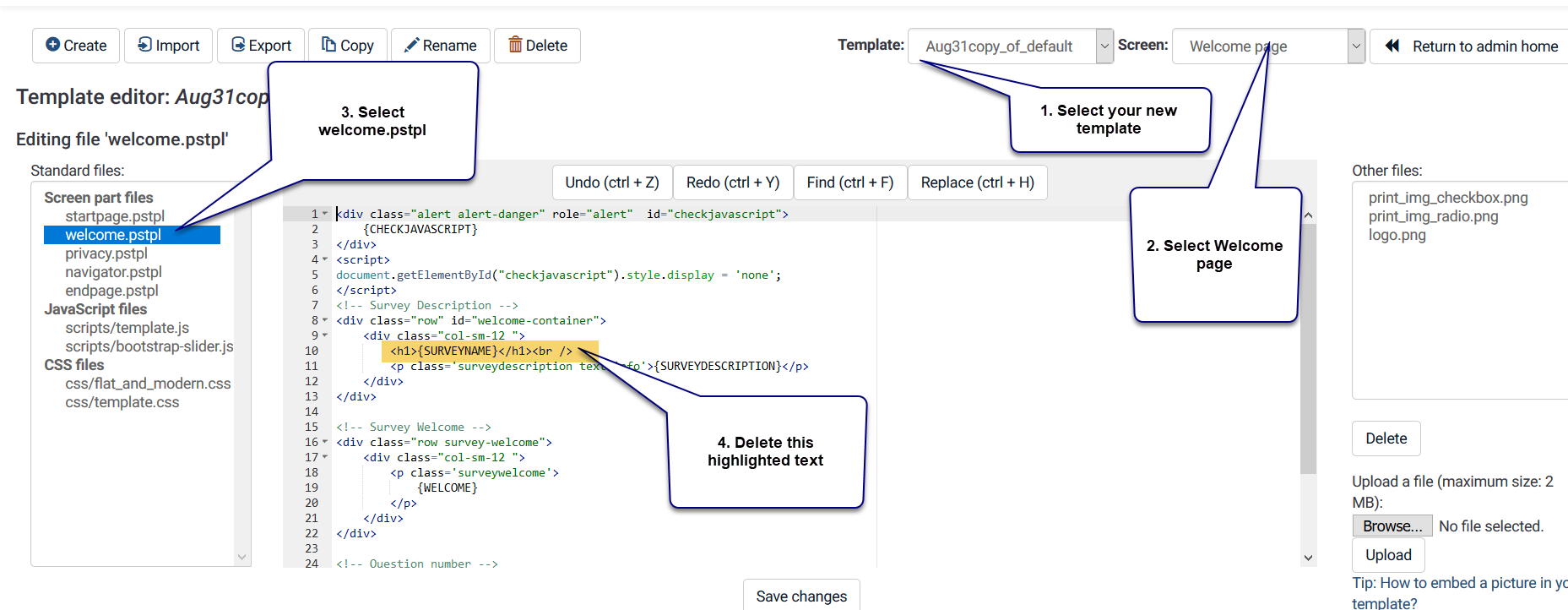Select privacy.pstpl file

point(106,253)
